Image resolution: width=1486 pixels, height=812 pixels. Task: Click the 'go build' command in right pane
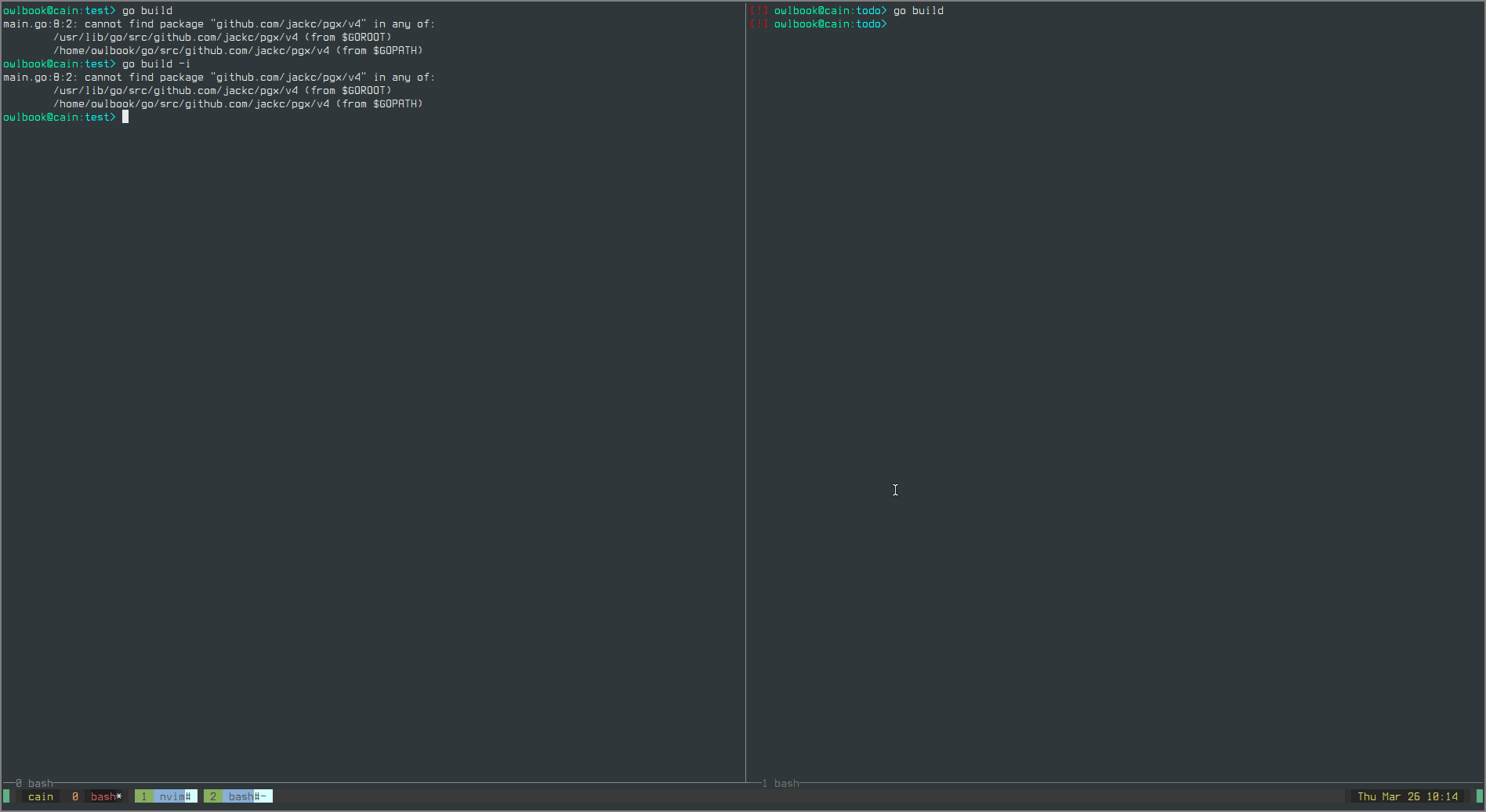(918, 11)
